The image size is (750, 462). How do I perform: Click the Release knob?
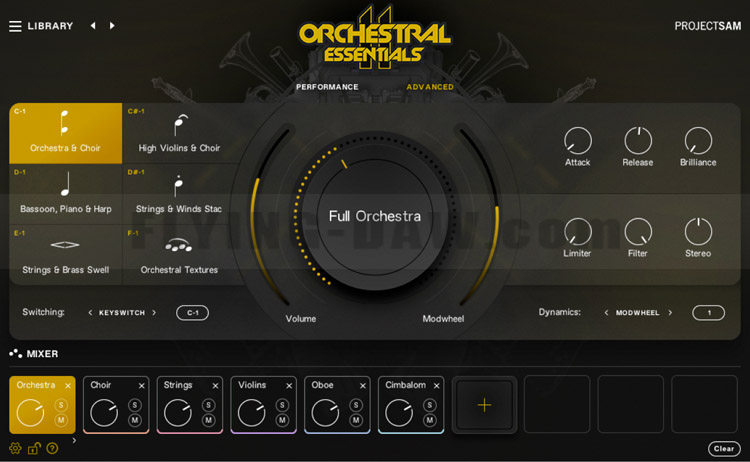click(638, 141)
